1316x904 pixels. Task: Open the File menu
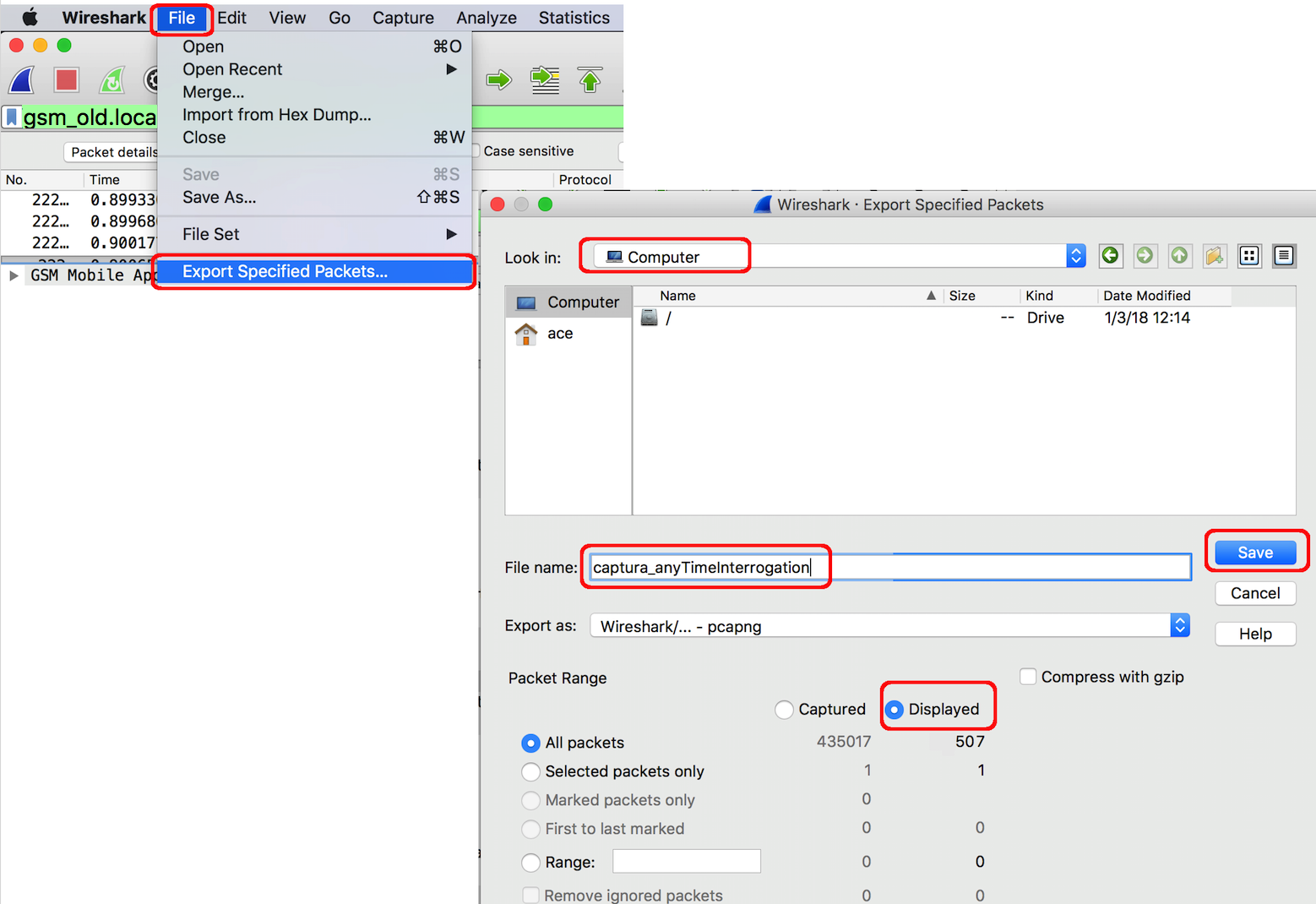click(182, 18)
